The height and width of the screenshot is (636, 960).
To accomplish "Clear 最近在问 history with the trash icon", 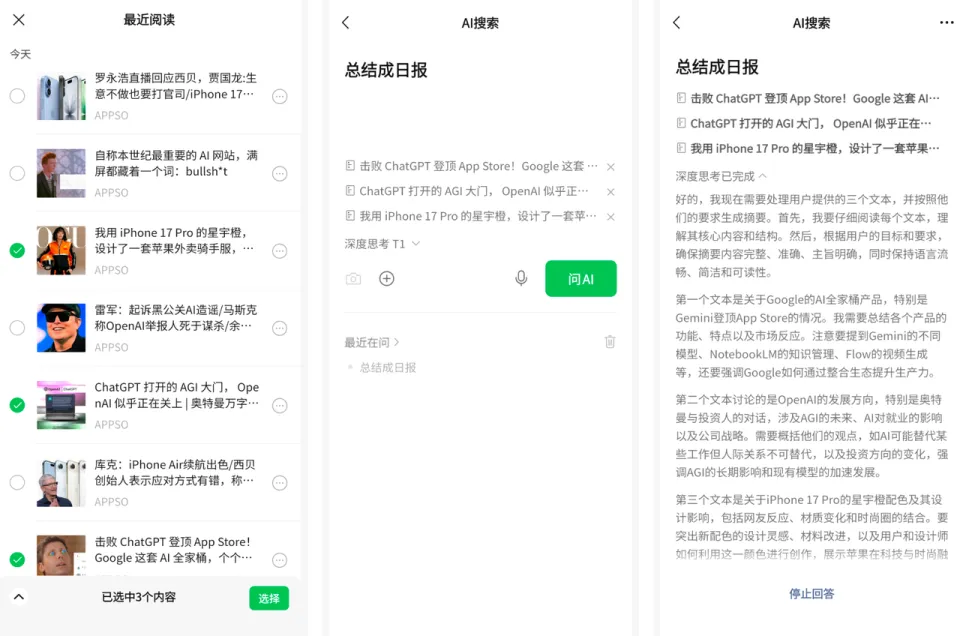I will point(610,341).
